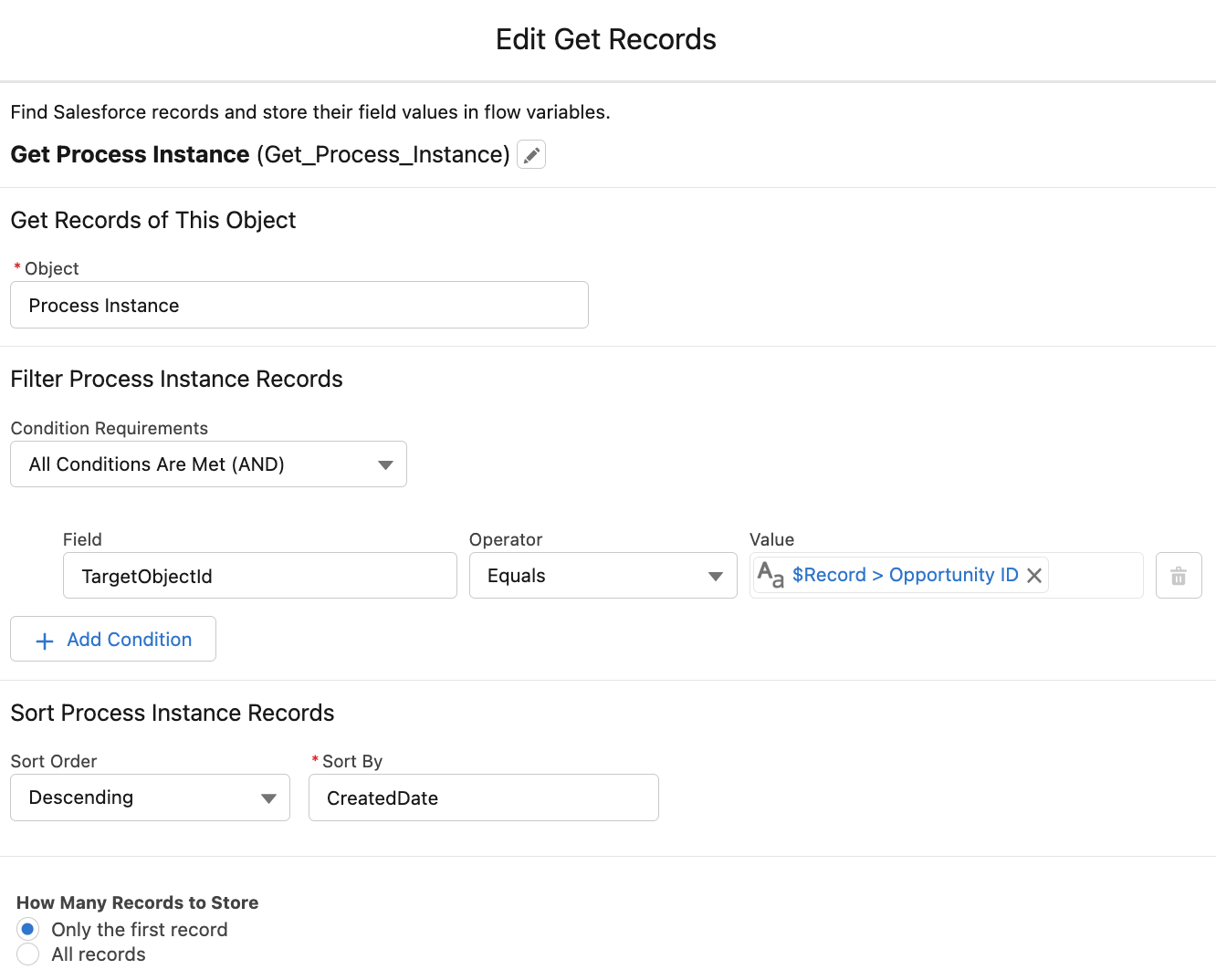Click the TargetObjectId field input

pos(259,576)
